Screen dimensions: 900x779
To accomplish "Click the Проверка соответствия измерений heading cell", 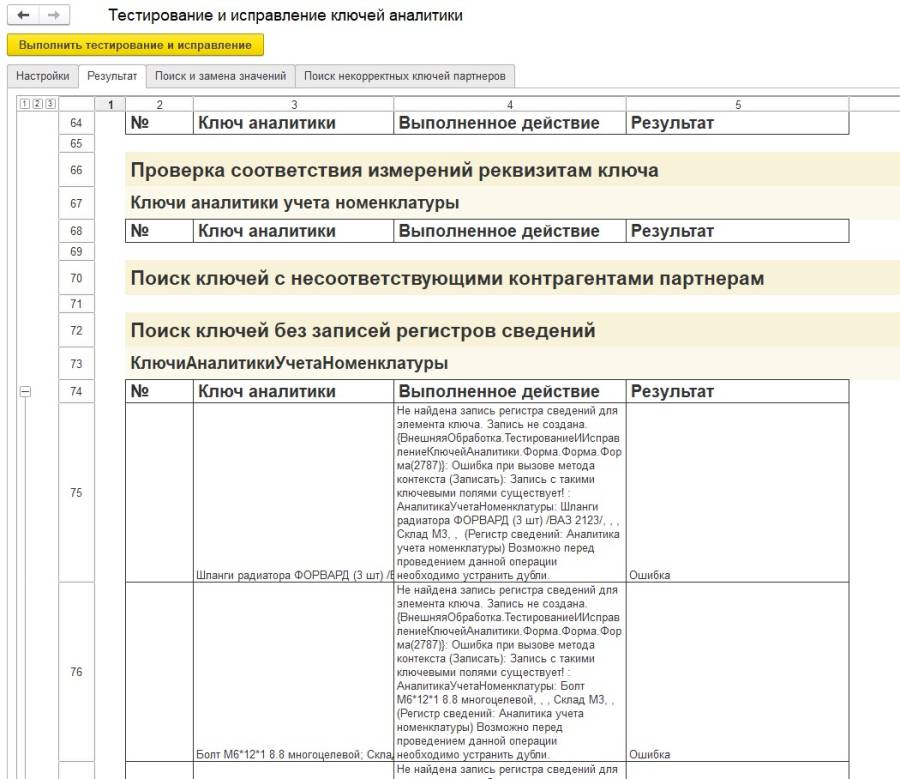I will point(395,171).
